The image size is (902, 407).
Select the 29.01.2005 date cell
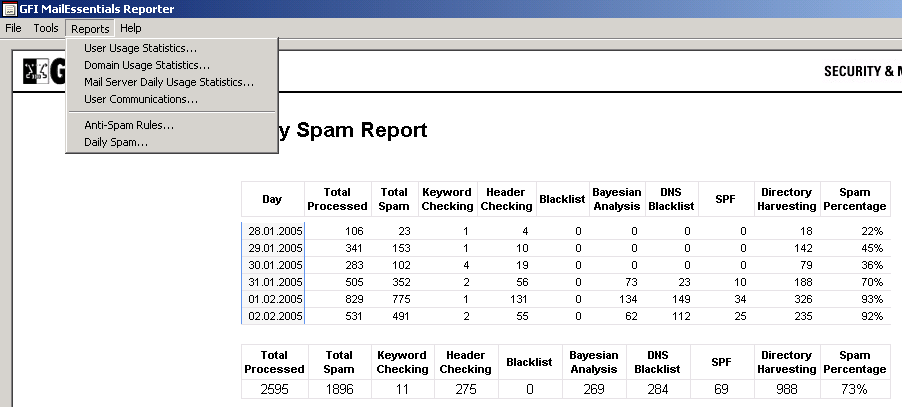point(275,248)
